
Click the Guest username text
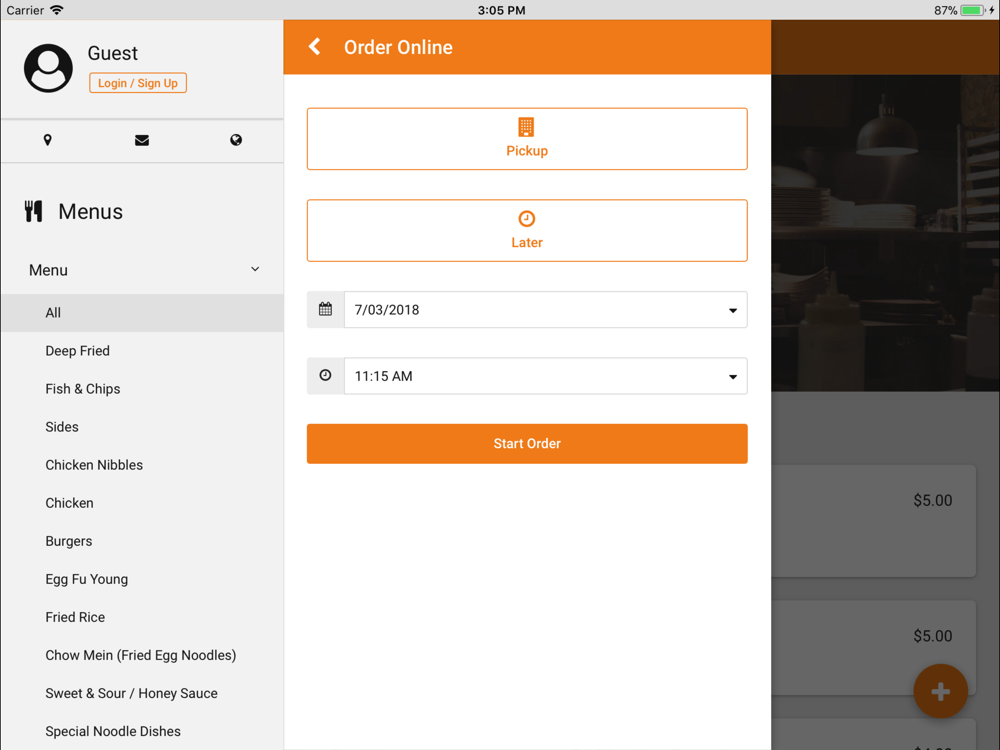click(x=112, y=53)
